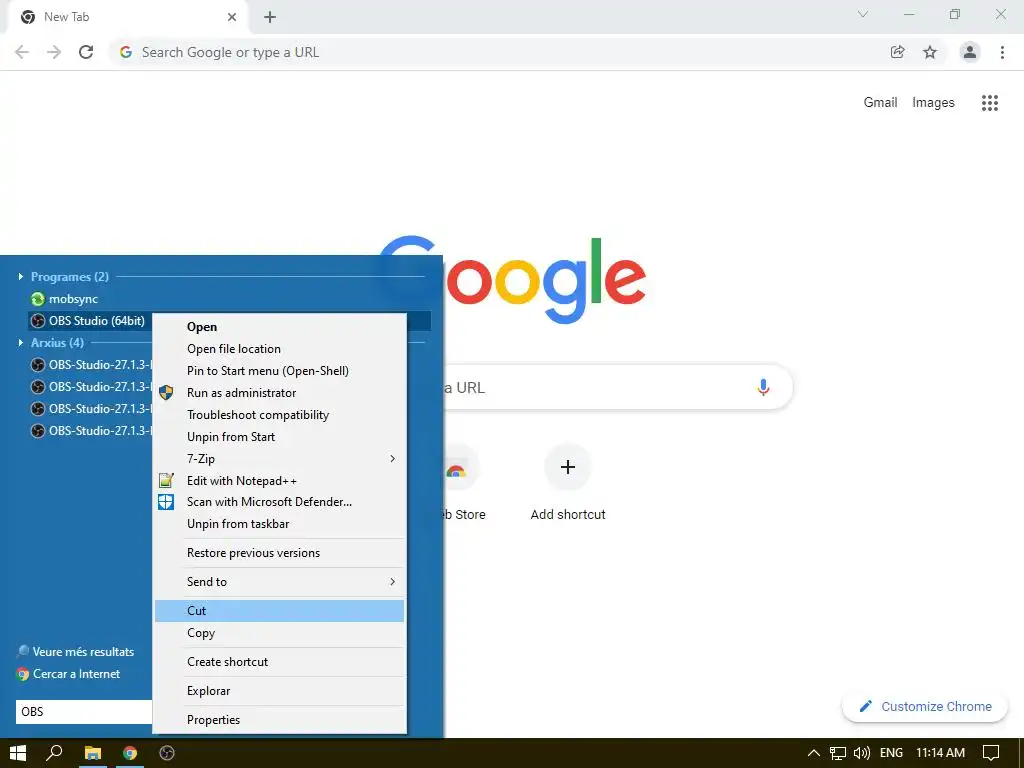The image size is (1024, 768).
Task: Choose Explorar in the context menu
Action: [280, 690]
